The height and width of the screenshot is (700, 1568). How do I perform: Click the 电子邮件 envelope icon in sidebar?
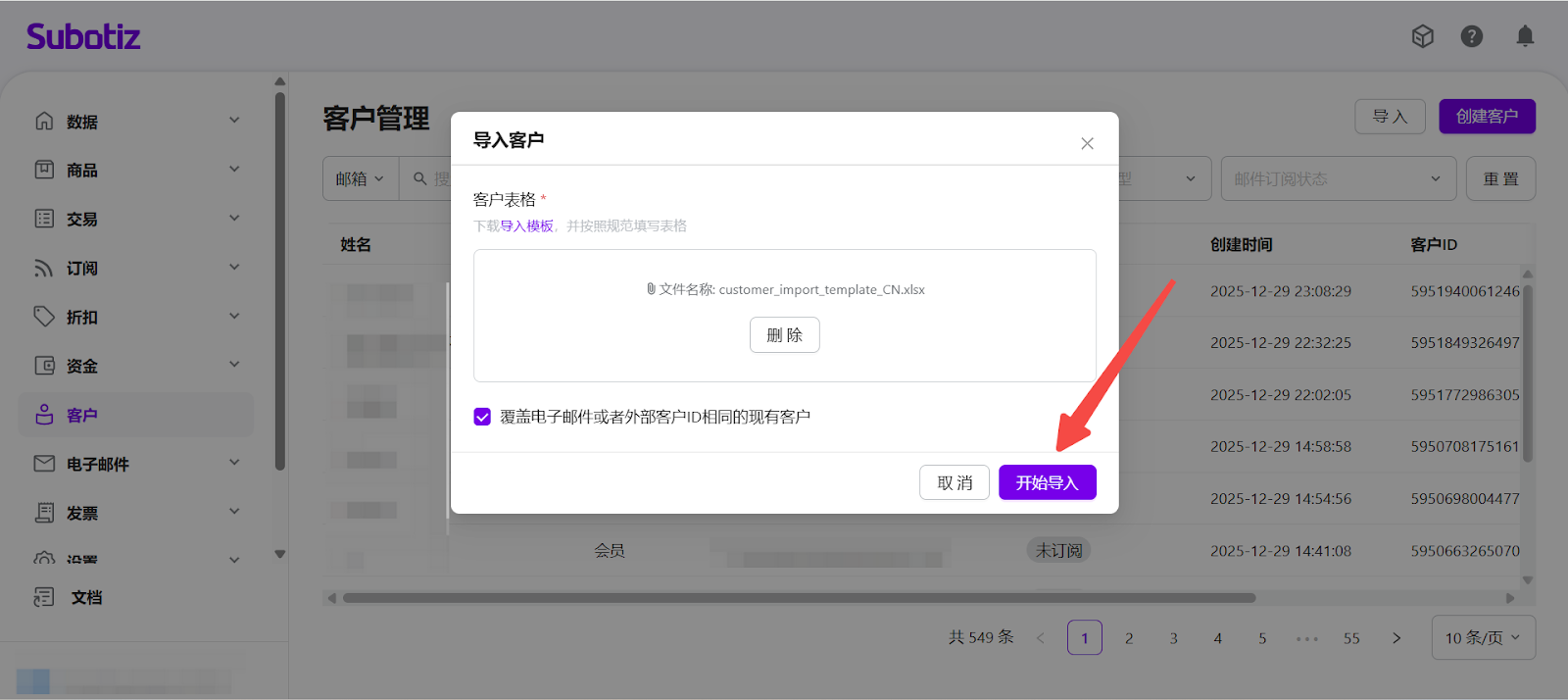pos(44,464)
